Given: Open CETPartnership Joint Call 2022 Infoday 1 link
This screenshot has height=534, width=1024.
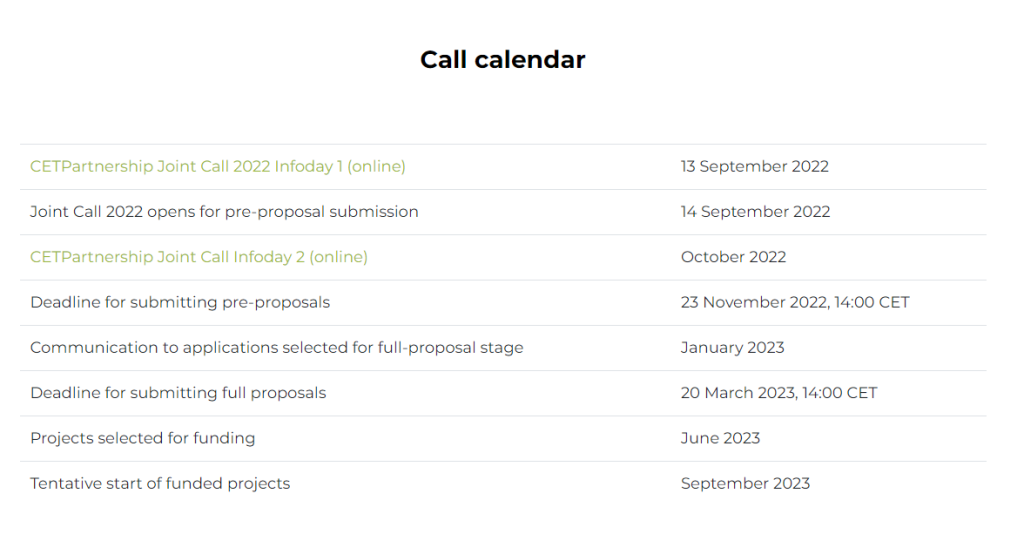Looking at the screenshot, I should click(x=217, y=166).
